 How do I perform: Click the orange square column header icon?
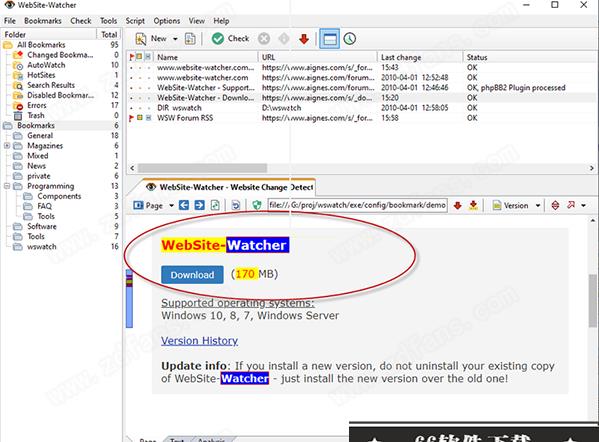tap(139, 57)
